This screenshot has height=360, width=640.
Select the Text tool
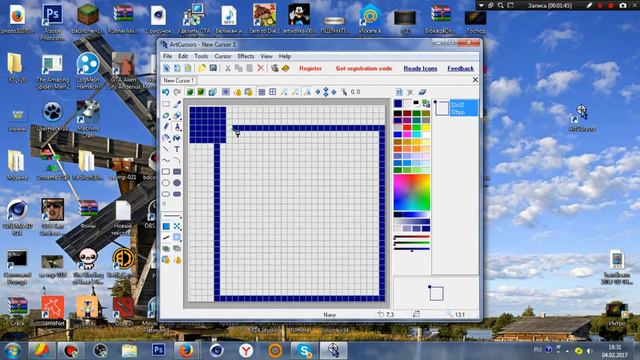[x=177, y=149]
